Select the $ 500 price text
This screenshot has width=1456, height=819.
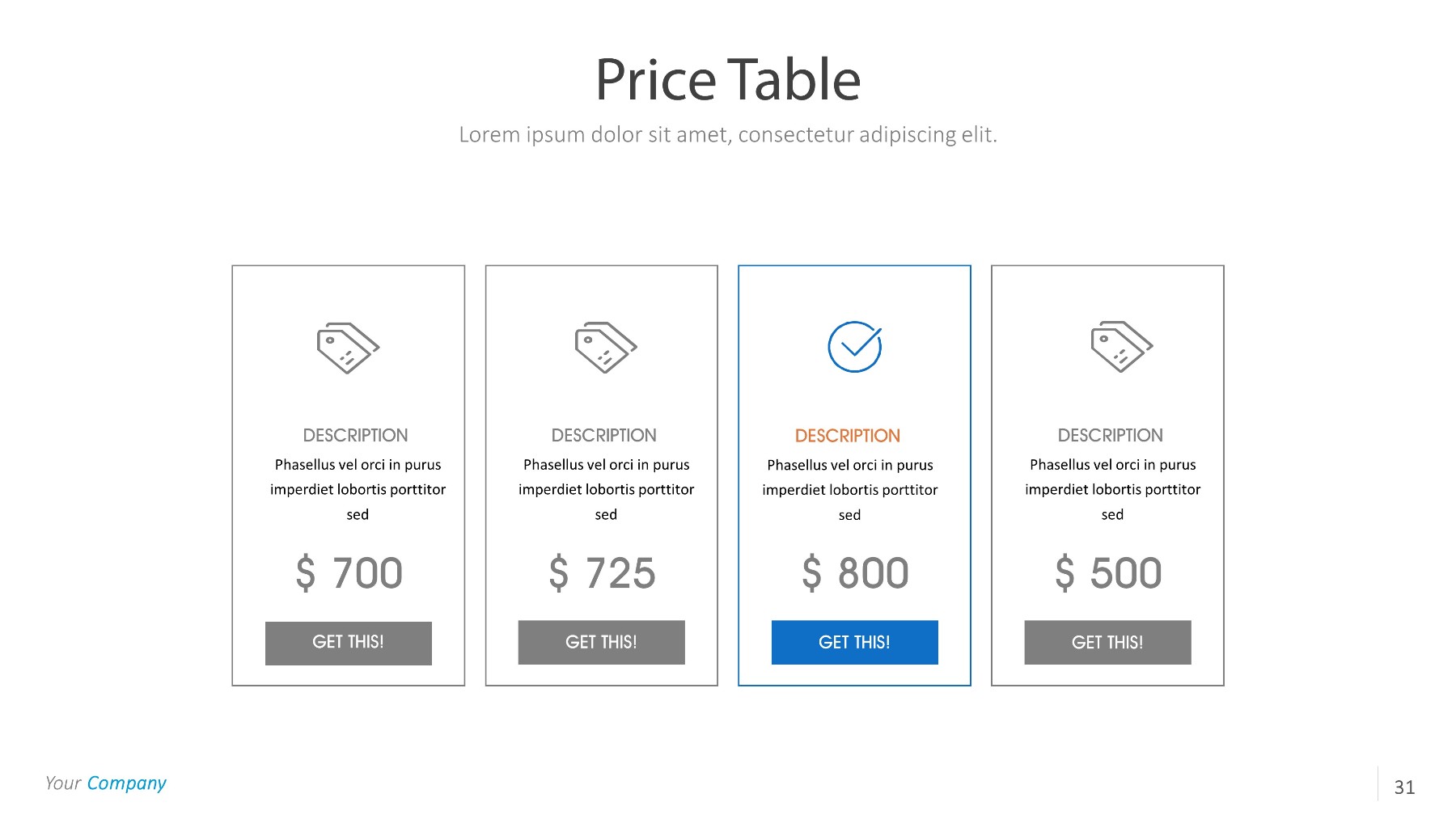pos(1108,573)
